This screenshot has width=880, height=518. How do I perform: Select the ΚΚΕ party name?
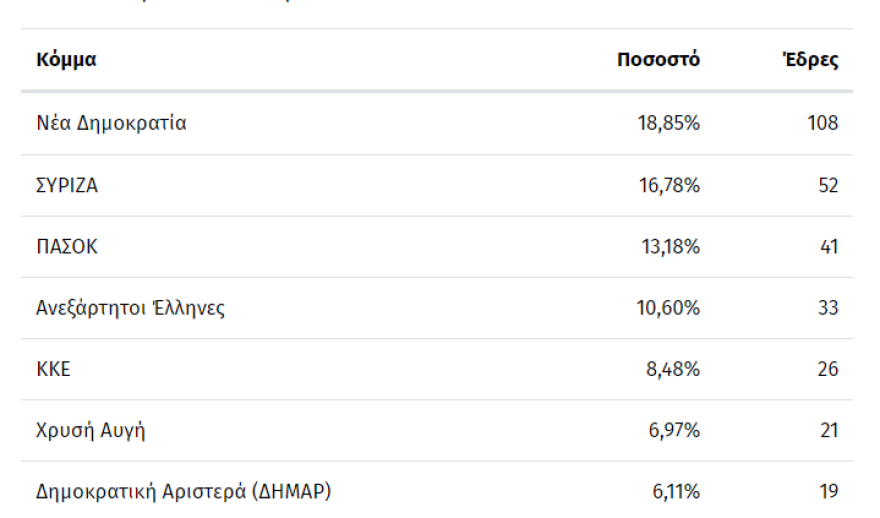53,369
